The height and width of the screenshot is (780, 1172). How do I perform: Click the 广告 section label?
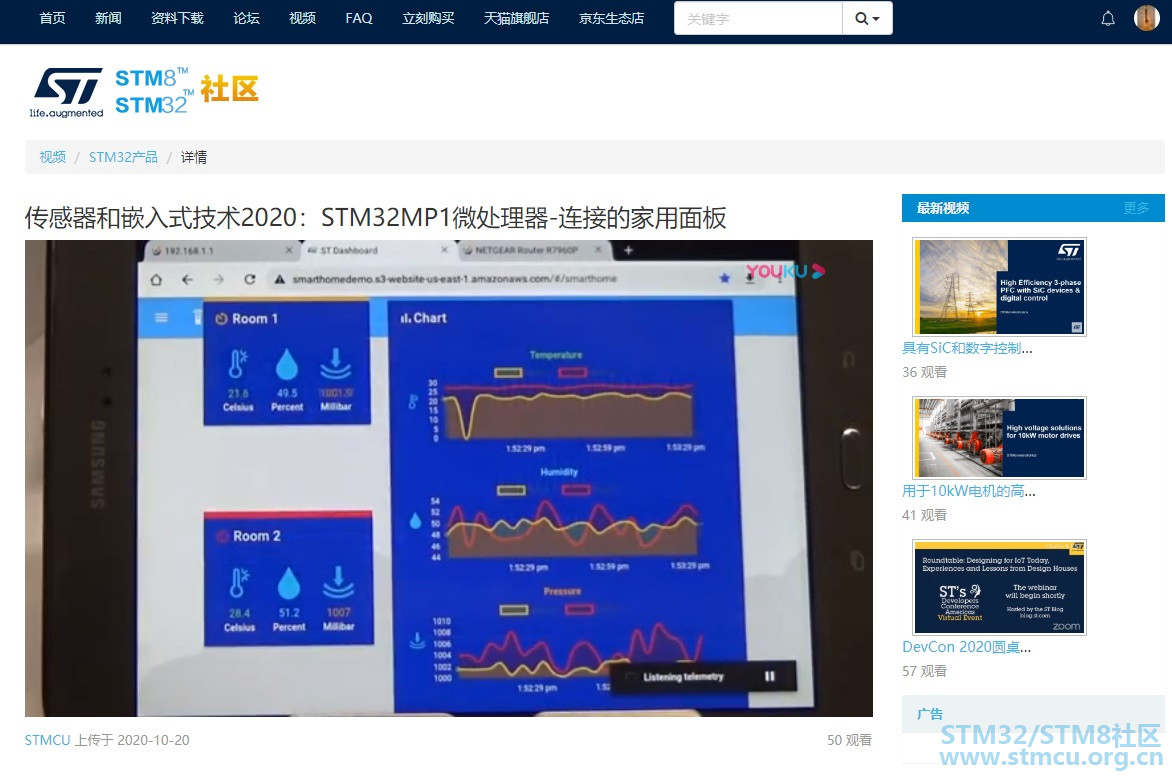930,714
